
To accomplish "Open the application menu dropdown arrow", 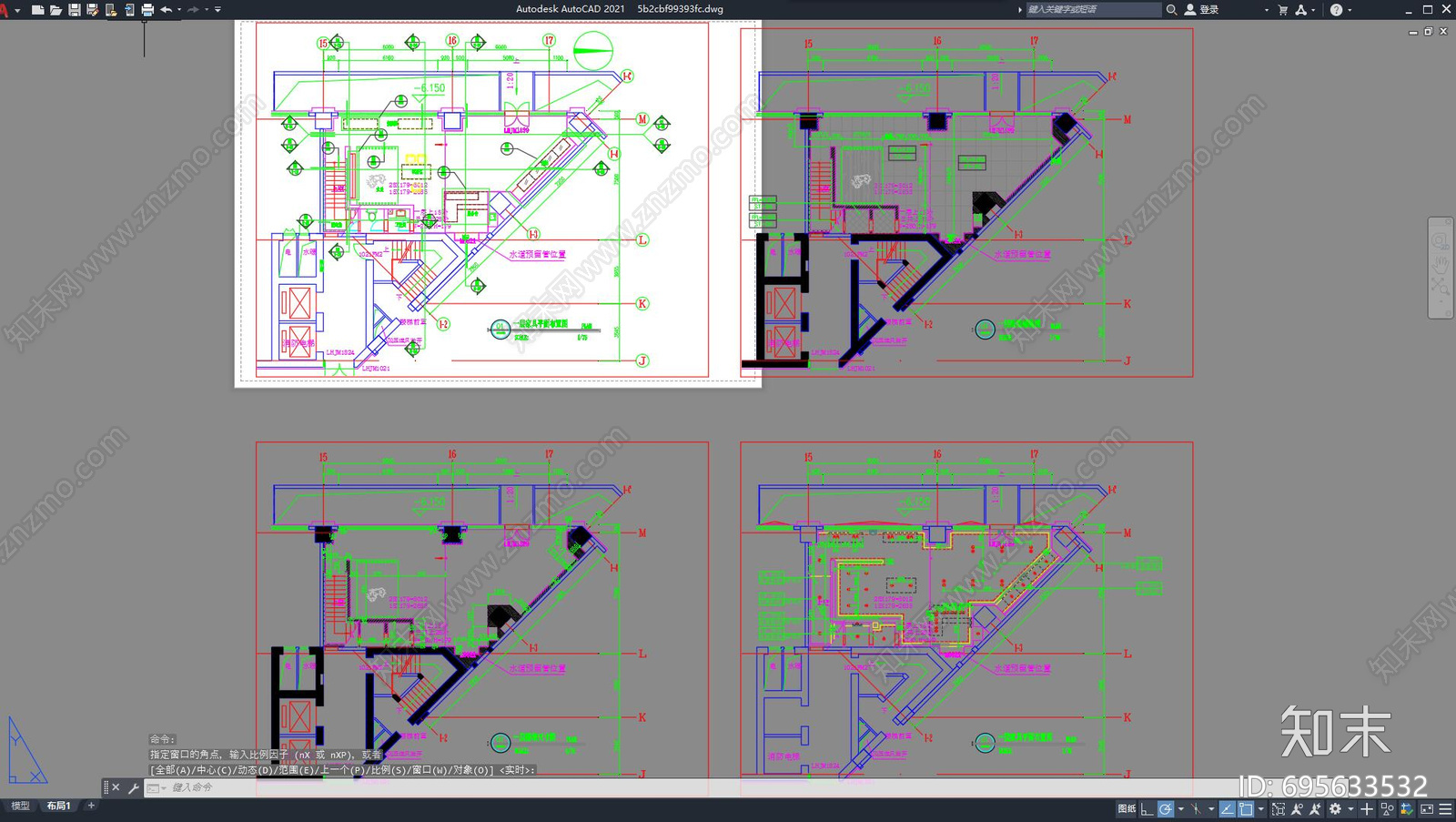I will pos(17,10).
